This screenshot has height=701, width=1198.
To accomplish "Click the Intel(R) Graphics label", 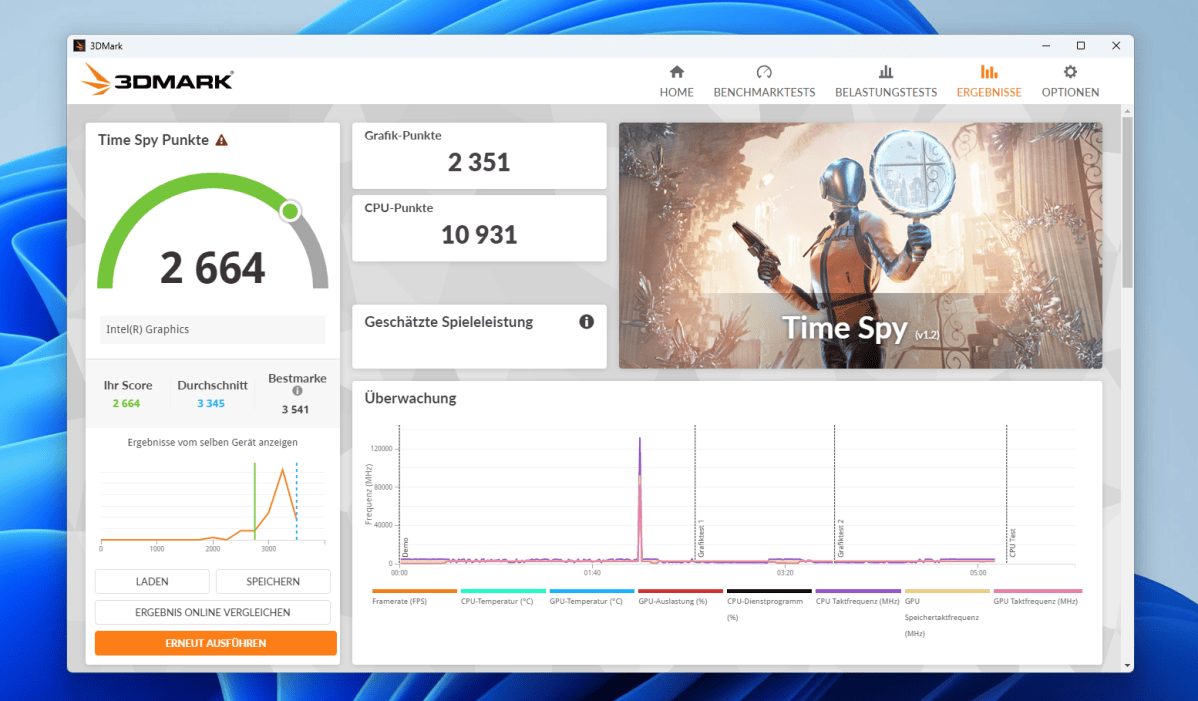I will coord(147,329).
